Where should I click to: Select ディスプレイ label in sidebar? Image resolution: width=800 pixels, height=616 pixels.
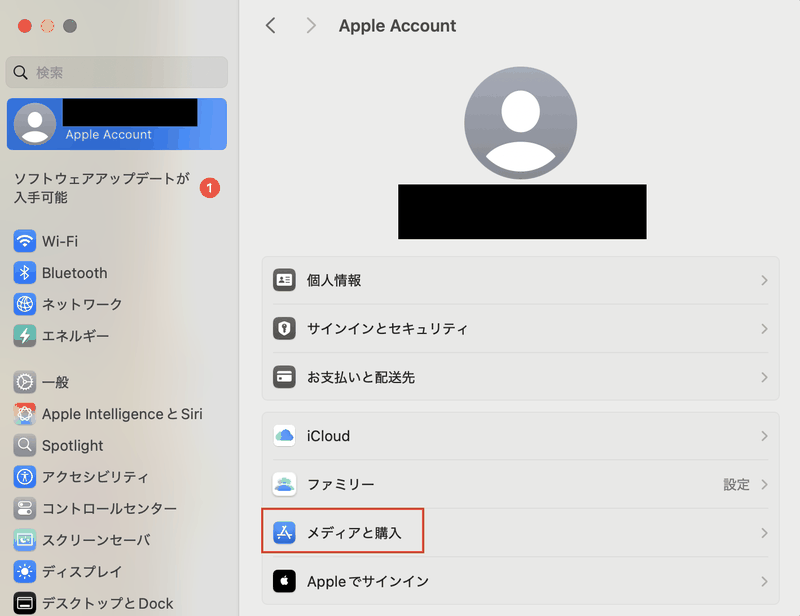pyautogui.click(x=82, y=572)
